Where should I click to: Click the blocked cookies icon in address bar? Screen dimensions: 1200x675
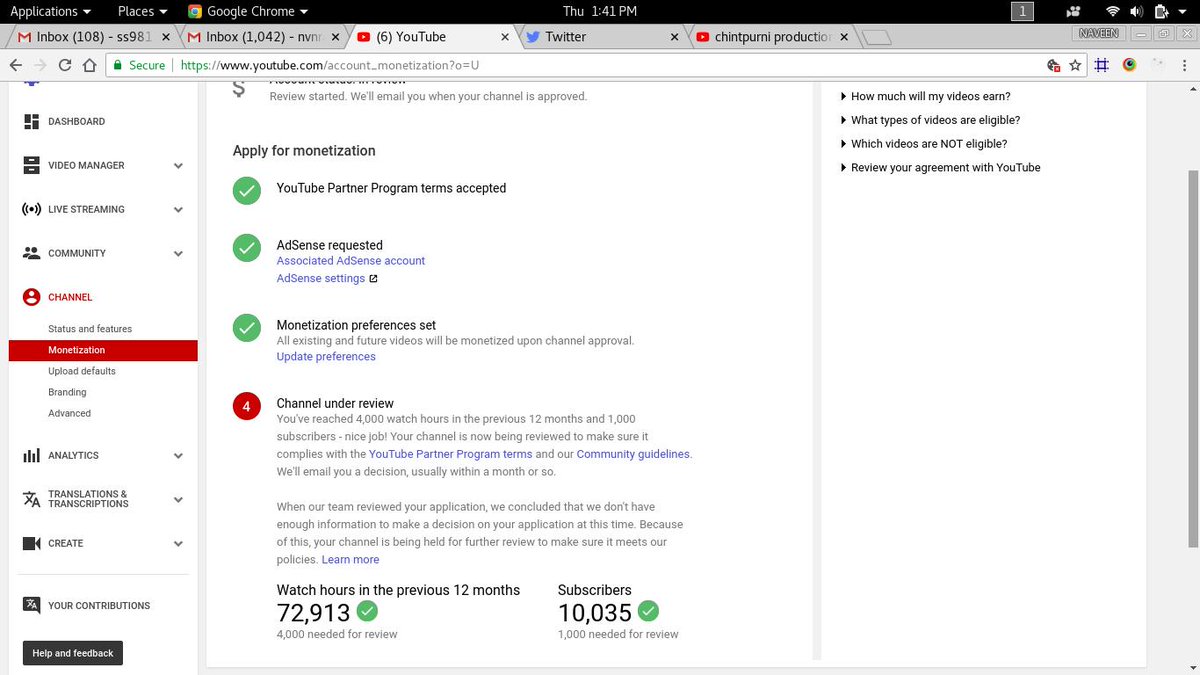point(1053,65)
